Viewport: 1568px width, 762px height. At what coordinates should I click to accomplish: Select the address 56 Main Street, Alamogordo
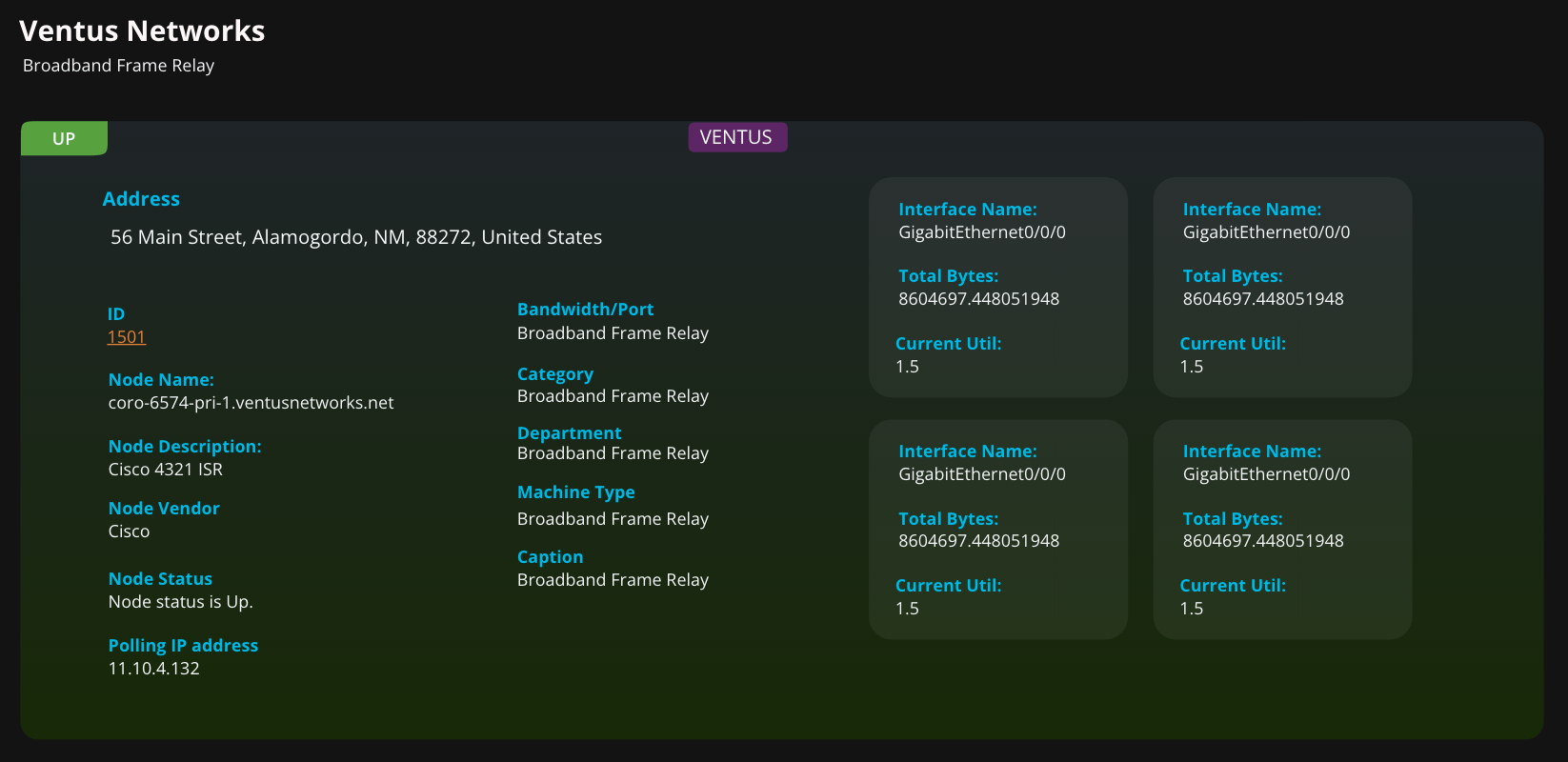tap(356, 237)
